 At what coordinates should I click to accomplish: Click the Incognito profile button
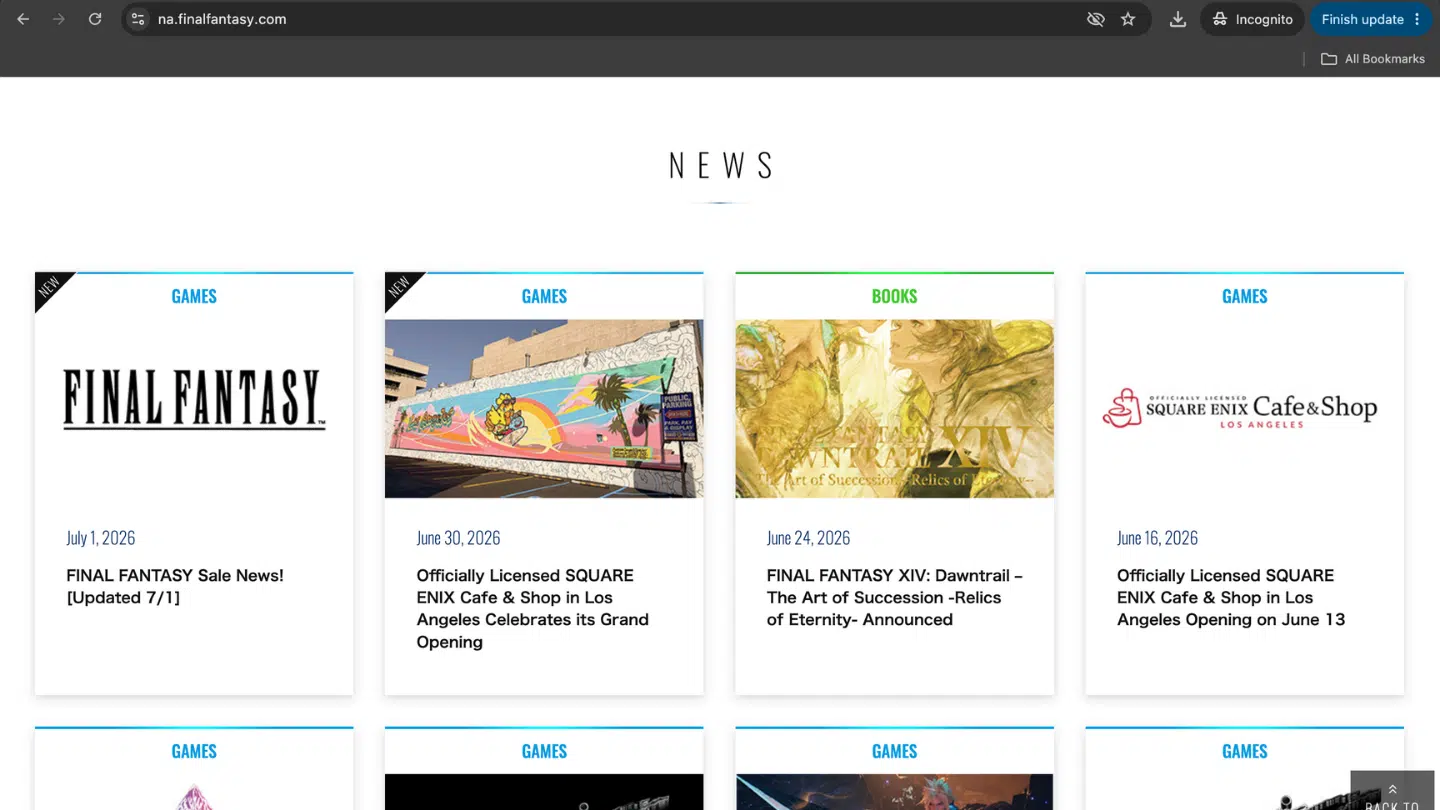point(1252,19)
